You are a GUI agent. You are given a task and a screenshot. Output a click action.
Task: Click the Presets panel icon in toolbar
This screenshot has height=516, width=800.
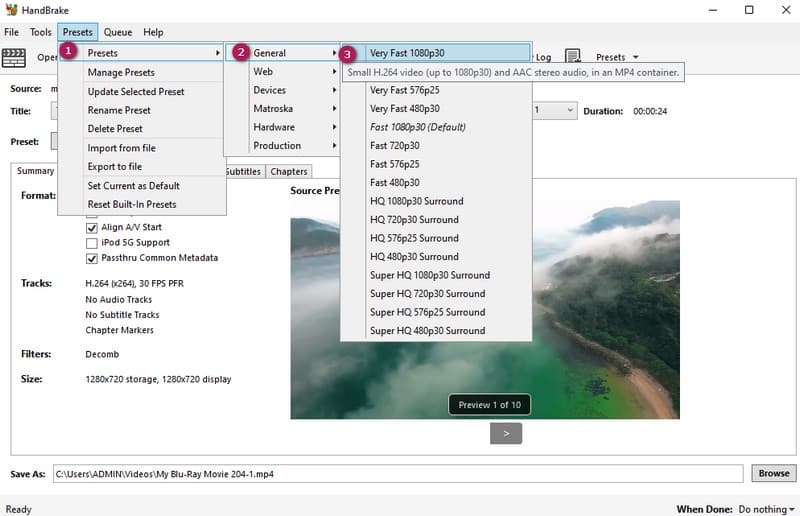click(573, 57)
